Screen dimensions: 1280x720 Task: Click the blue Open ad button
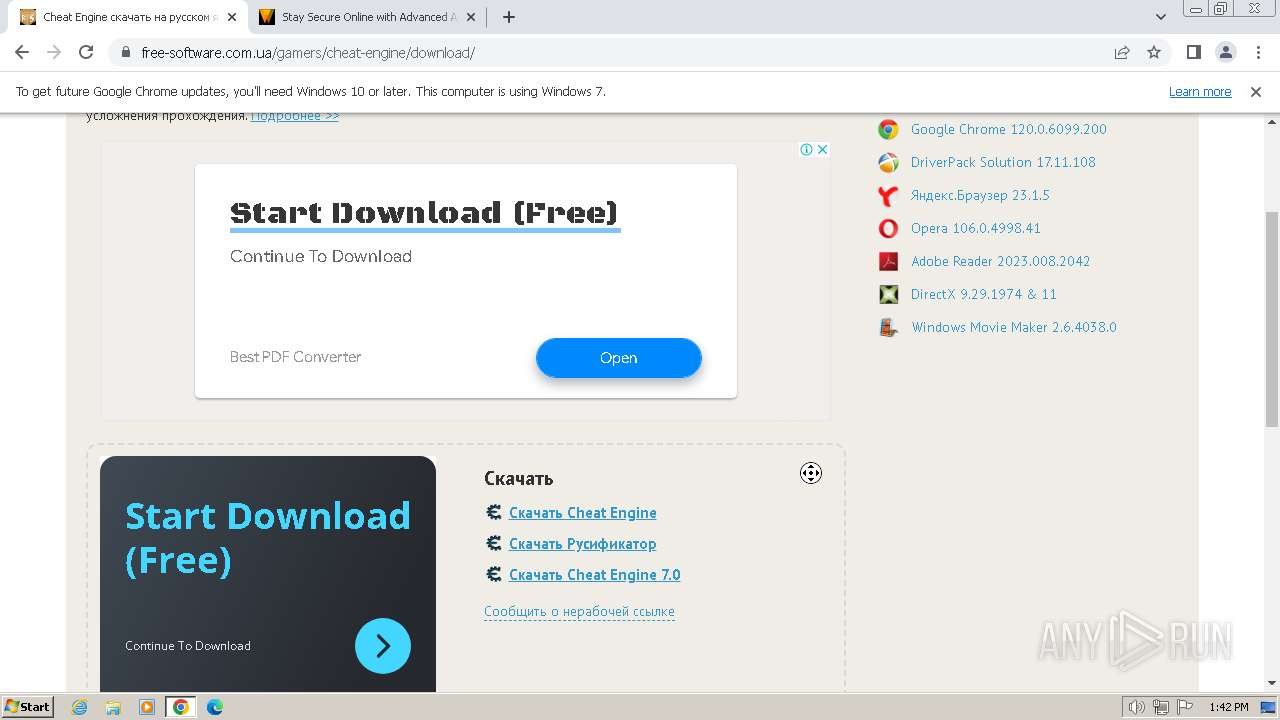click(619, 358)
